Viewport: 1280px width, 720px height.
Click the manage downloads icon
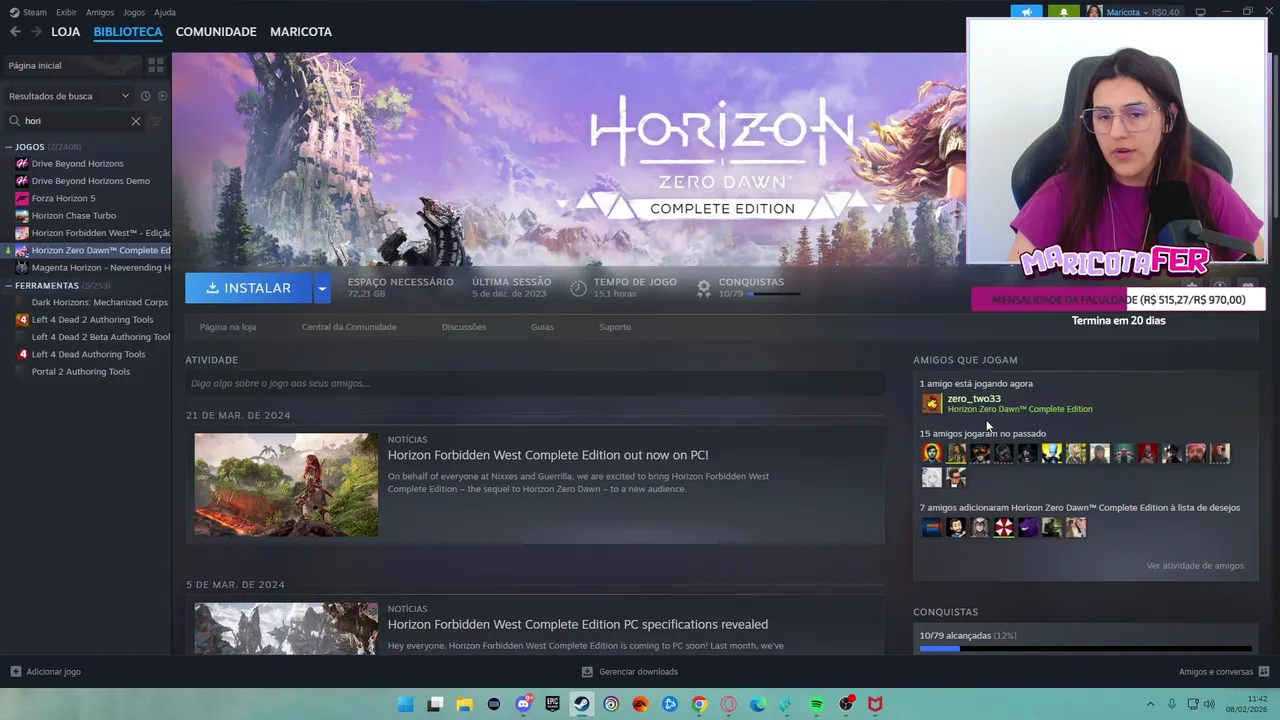587,672
